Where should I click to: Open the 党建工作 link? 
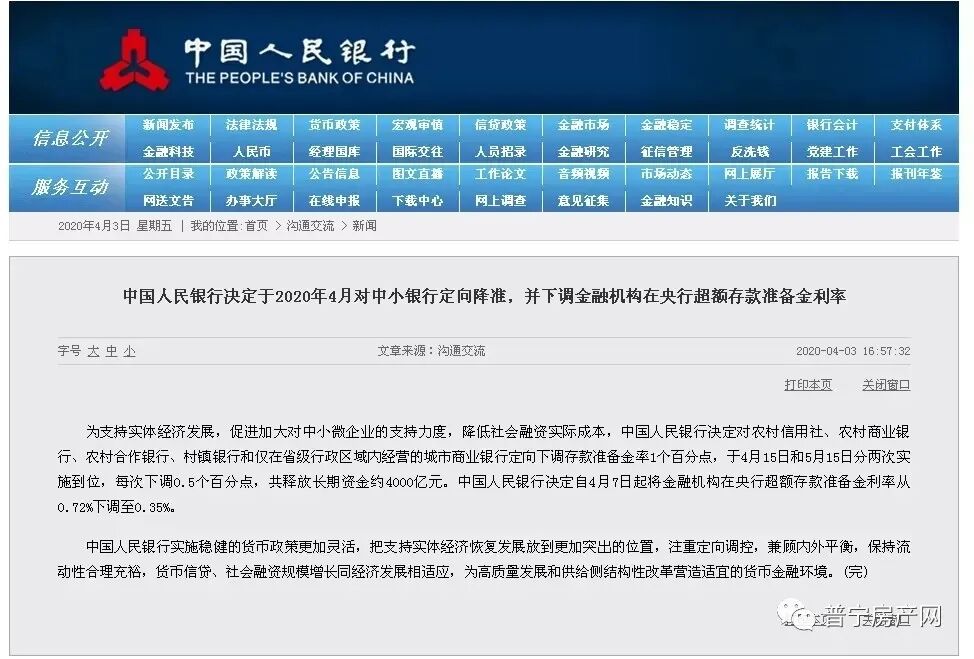click(832, 152)
